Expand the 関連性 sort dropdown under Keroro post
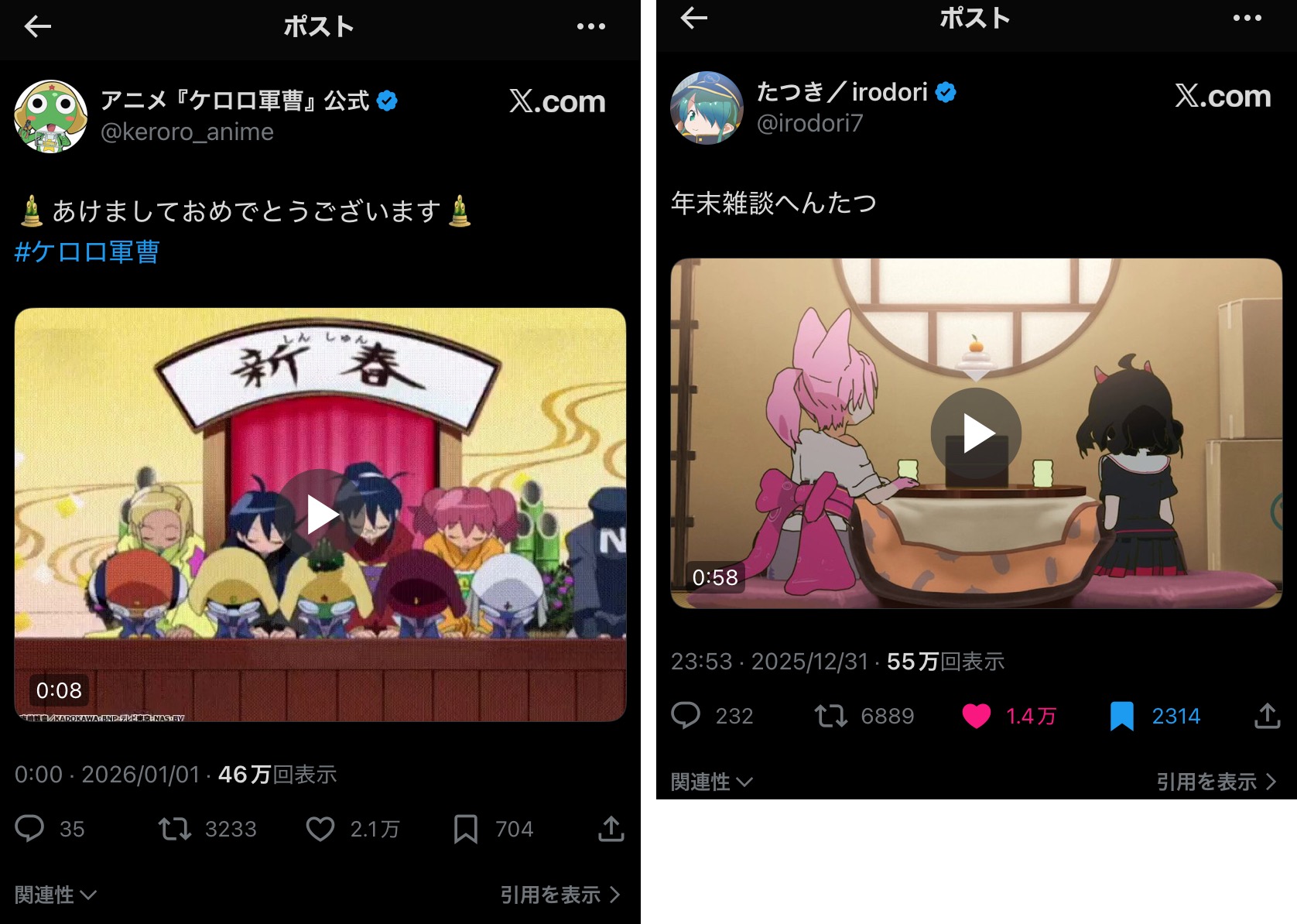Viewport: 1297px width, 924px height. click(x=56, y=895)
